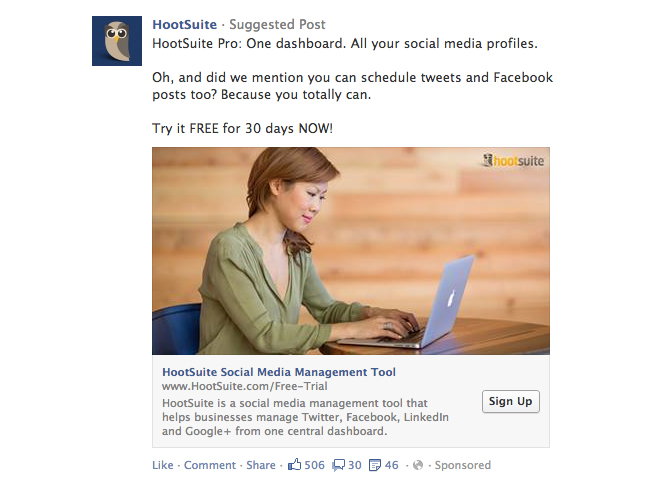Click the shares note icon
The width and height of the screenshot is (650, 481).
[x=375, y=465]
